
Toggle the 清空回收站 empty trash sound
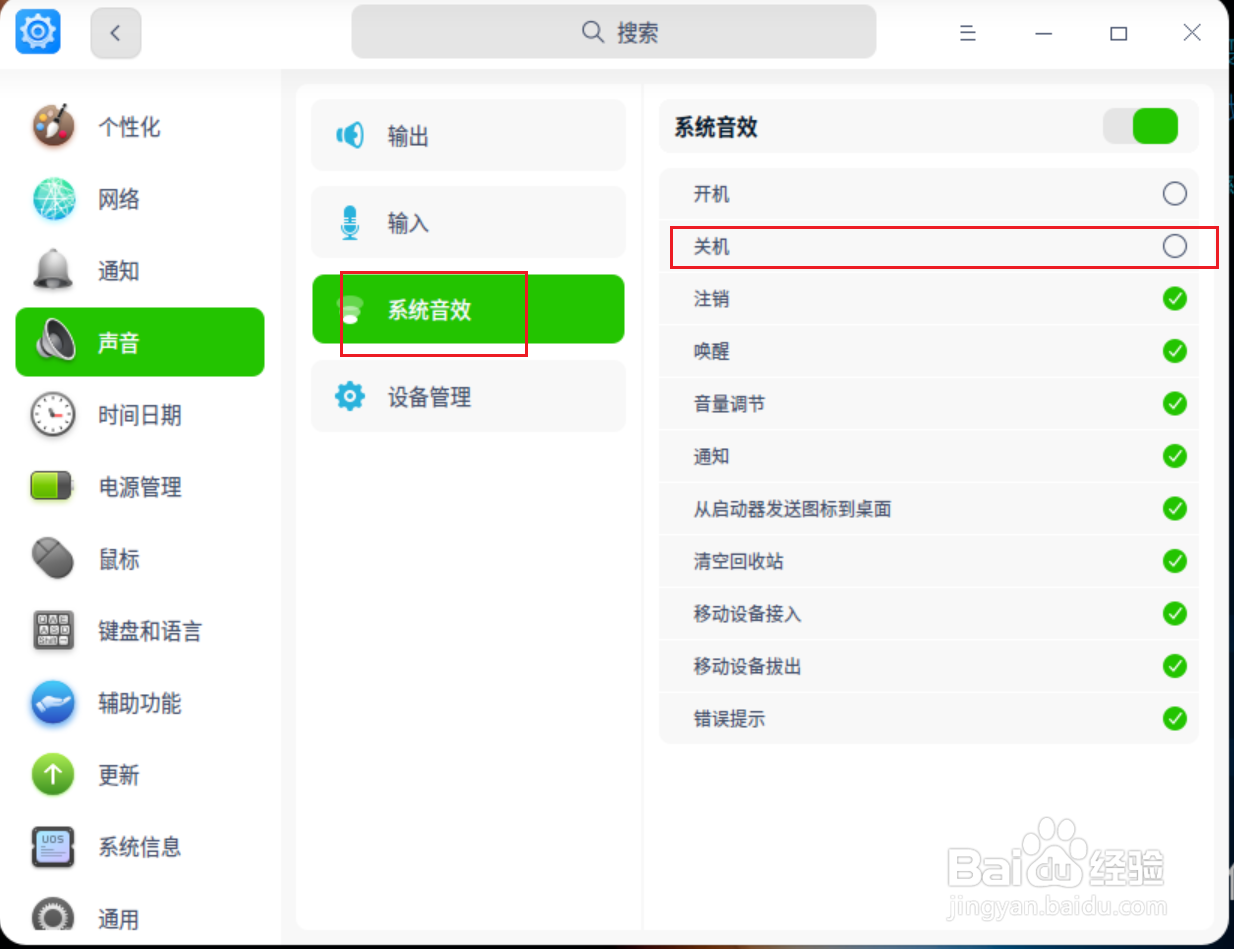(1174, 561)
